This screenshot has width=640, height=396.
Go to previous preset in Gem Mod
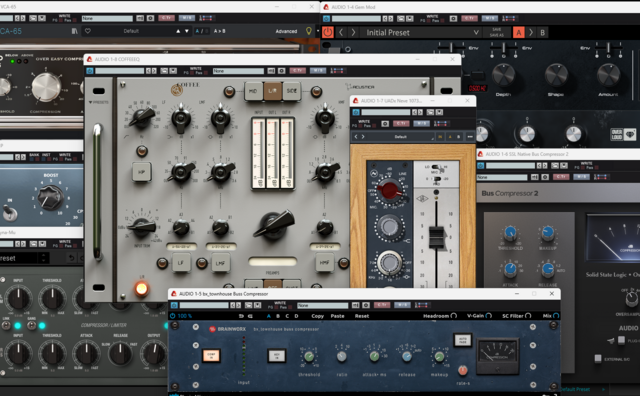[341, 32]
